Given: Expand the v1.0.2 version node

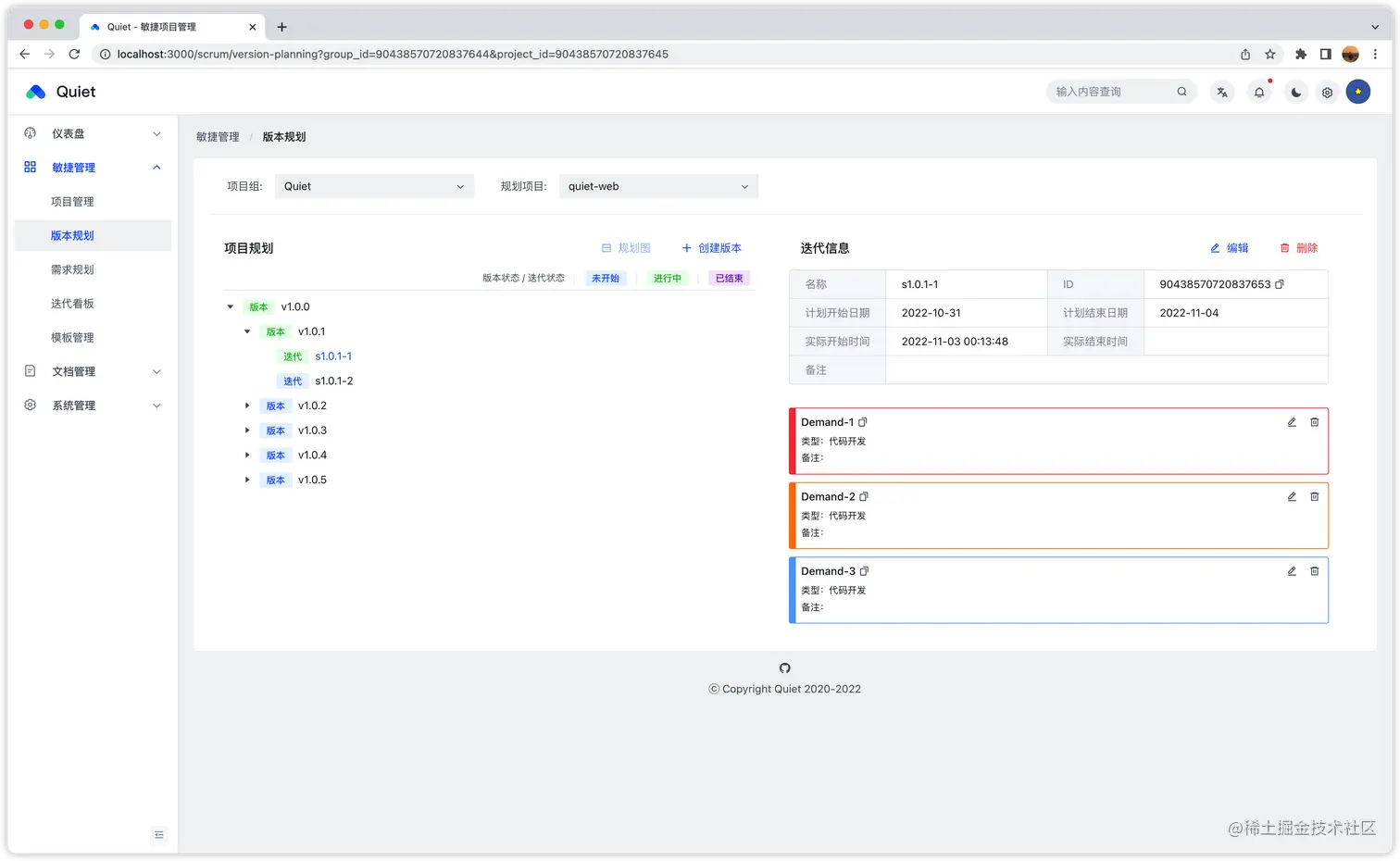Looking at the screenshot, I should pyautogui.click(x=247, y=406).
